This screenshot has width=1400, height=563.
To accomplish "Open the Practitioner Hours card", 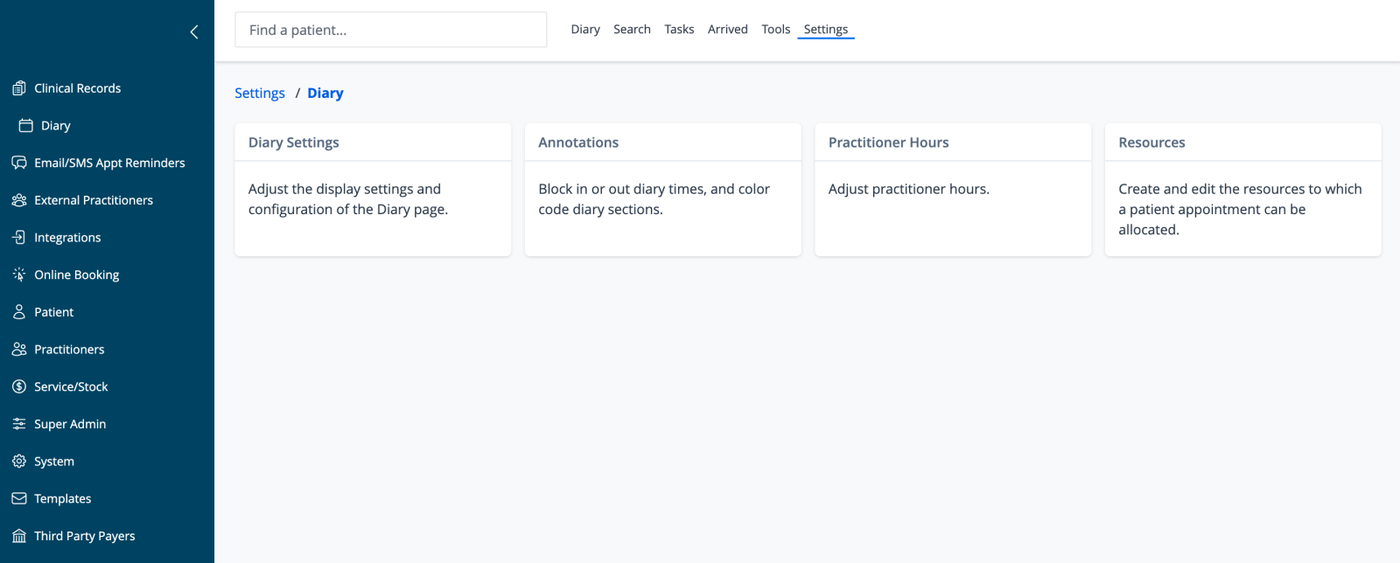I will click(x=953, y=189).
